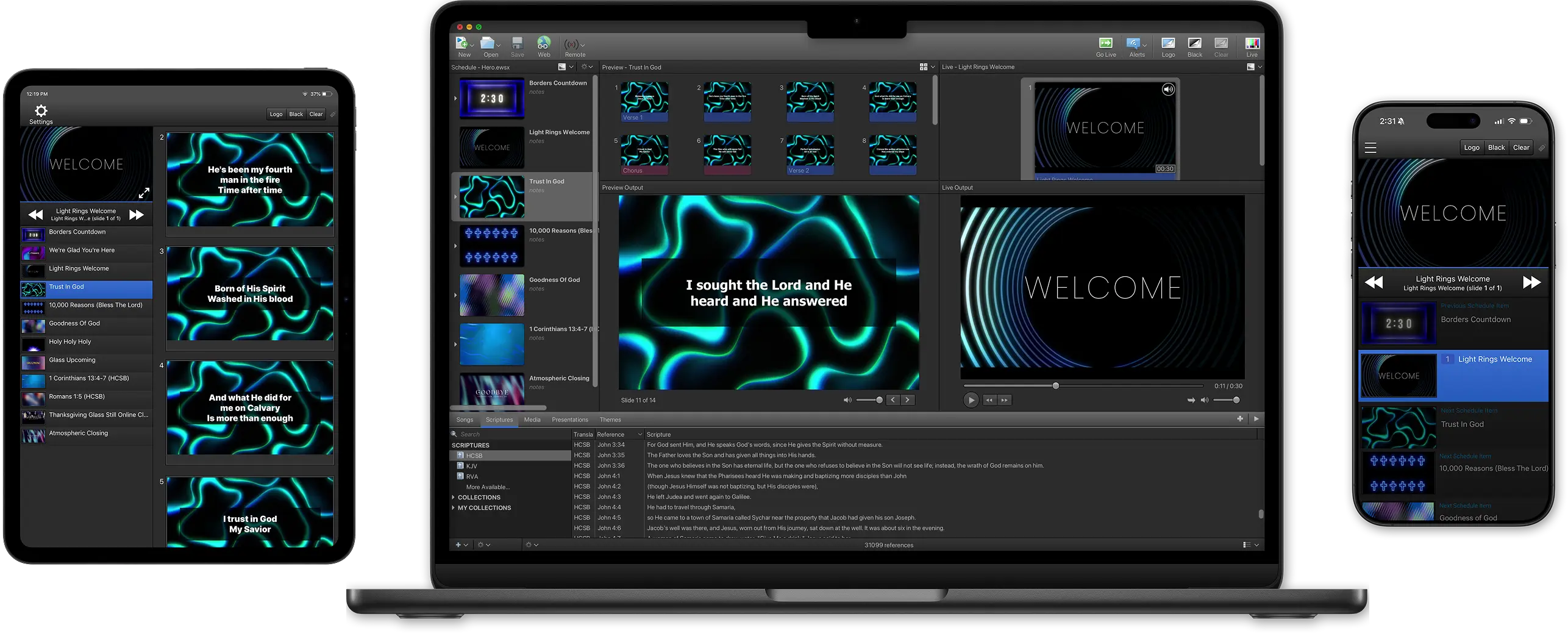Toggle the Logo button in laptop toolbar
This screenshot has height=633, width=1568.
(x=1168, y=44)
